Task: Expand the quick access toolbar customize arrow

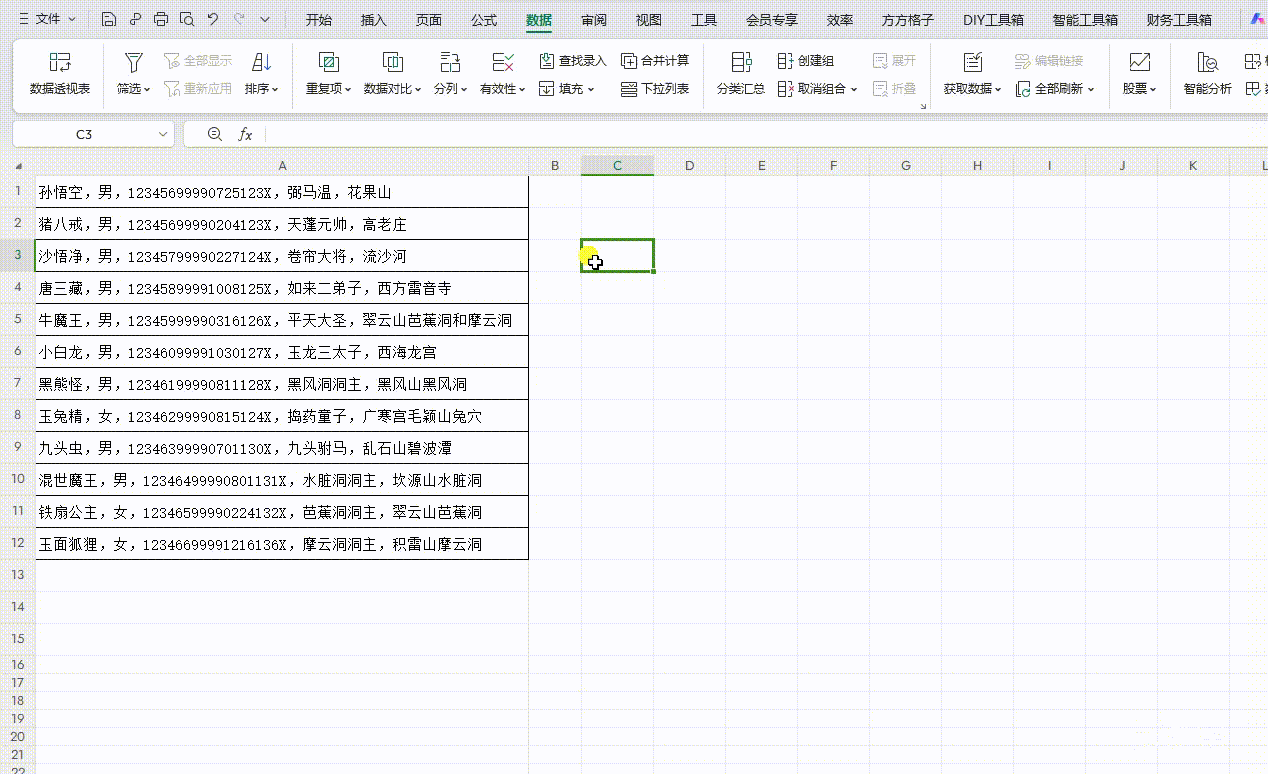Action: (265, 19)
